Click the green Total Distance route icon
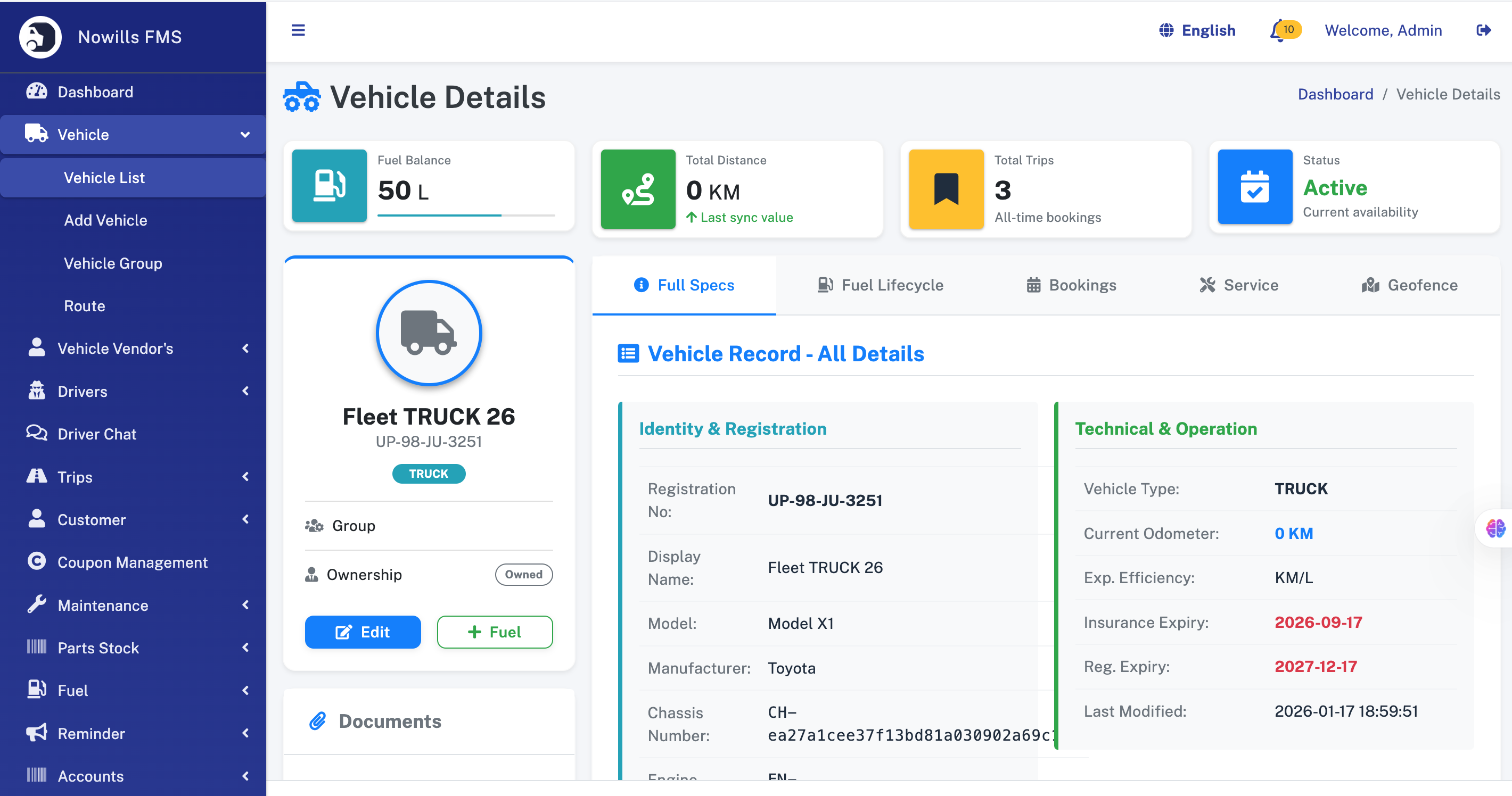The height and width of the screenshot is (796, 1512). [638, 189]
